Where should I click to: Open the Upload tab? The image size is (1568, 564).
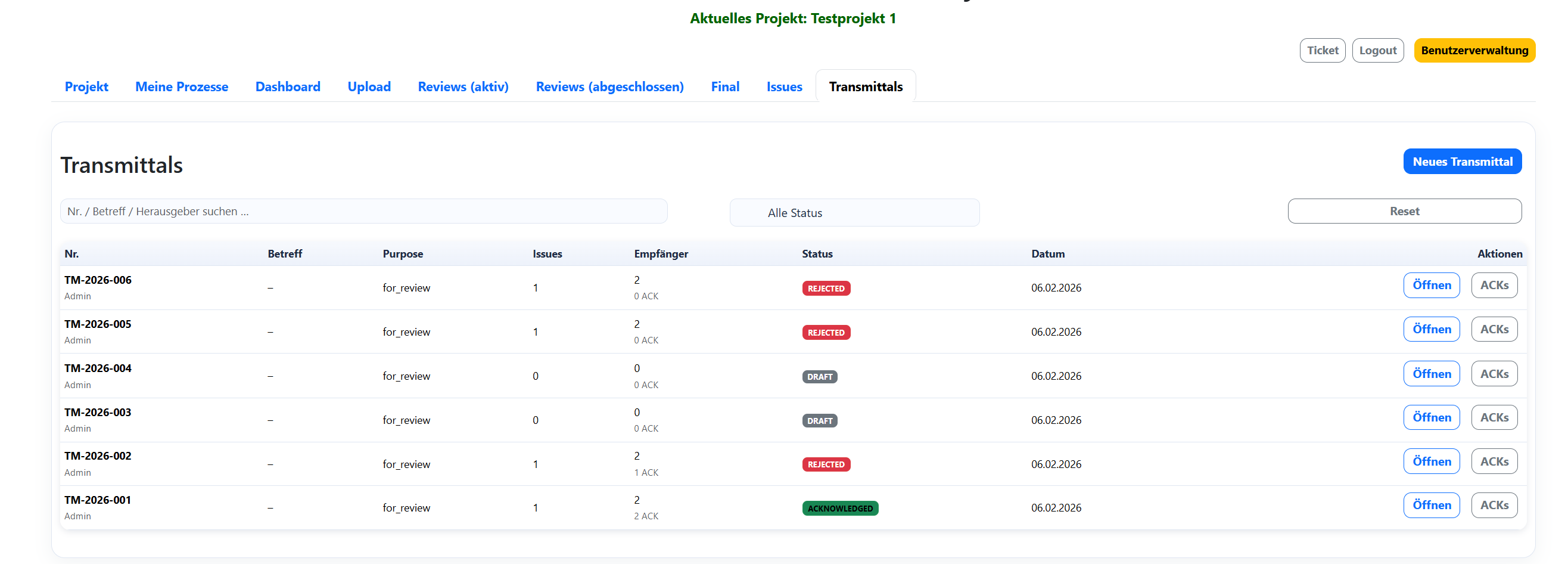[x=369, y=86]
